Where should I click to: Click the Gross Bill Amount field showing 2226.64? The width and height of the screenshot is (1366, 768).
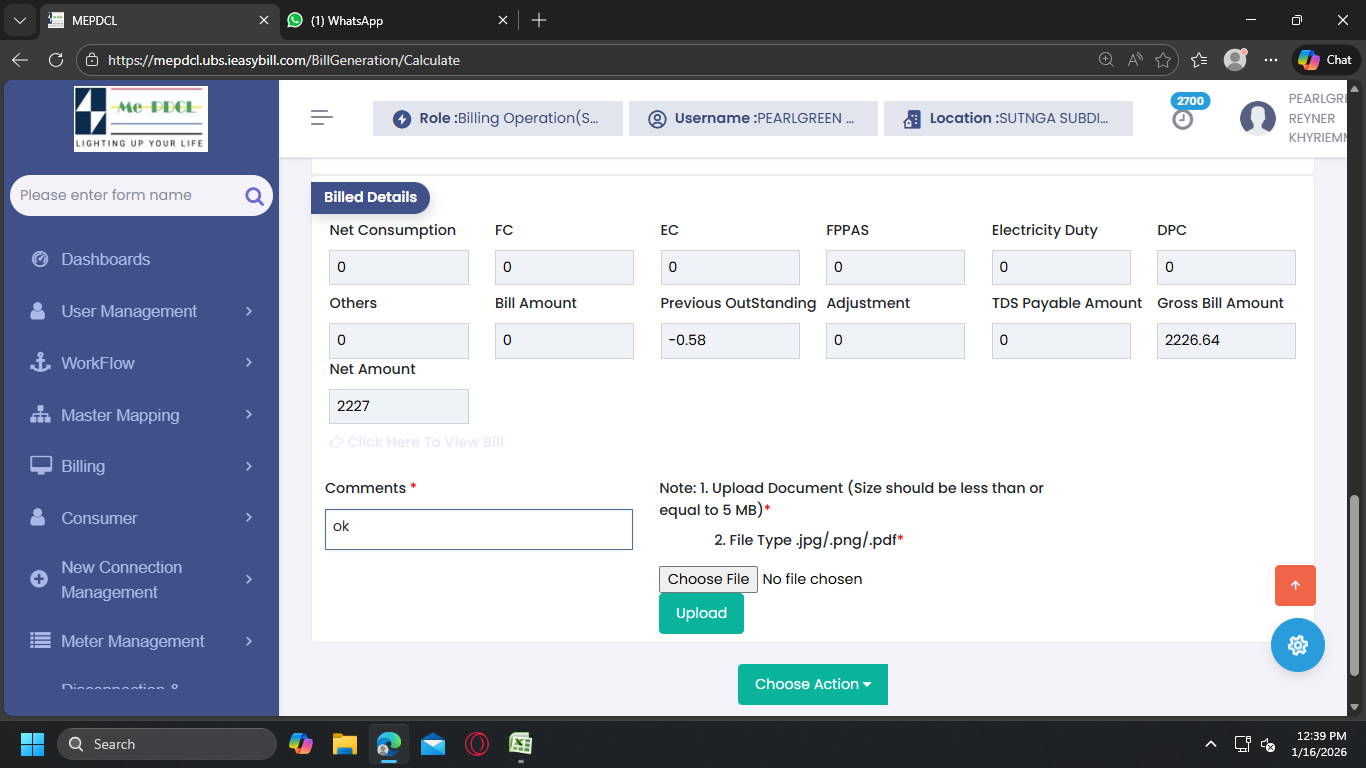1226,341
